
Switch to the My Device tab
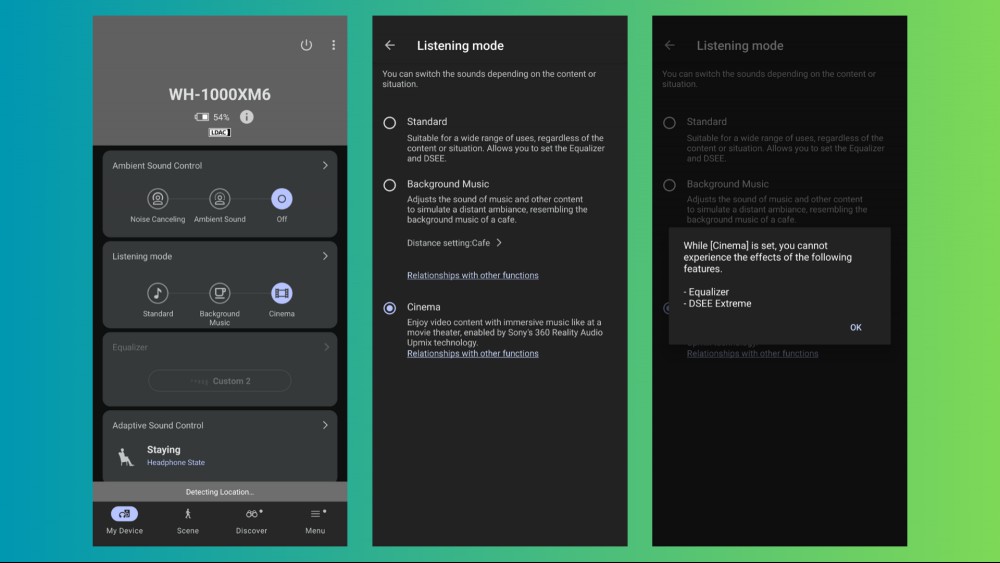[124, 521]
